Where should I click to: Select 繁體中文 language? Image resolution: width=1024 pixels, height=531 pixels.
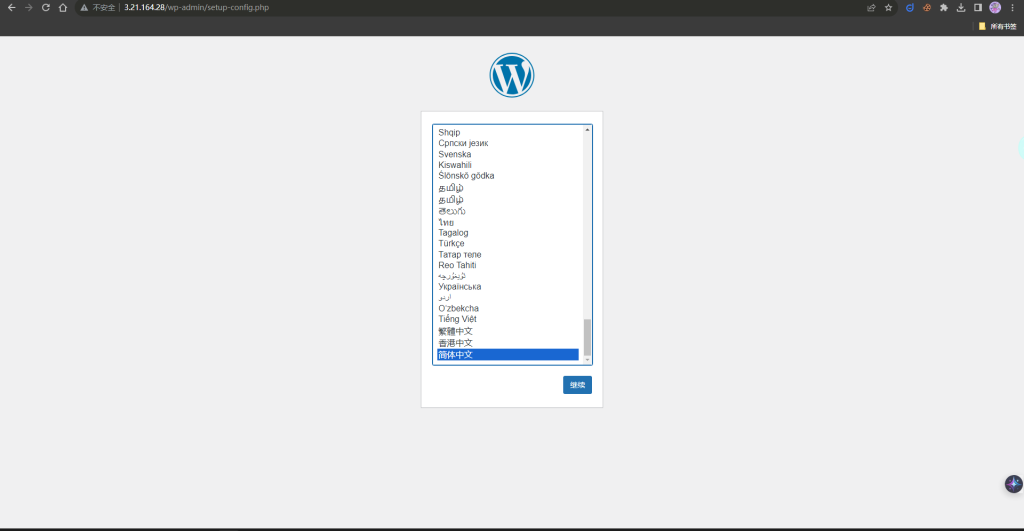coord(507,331)
